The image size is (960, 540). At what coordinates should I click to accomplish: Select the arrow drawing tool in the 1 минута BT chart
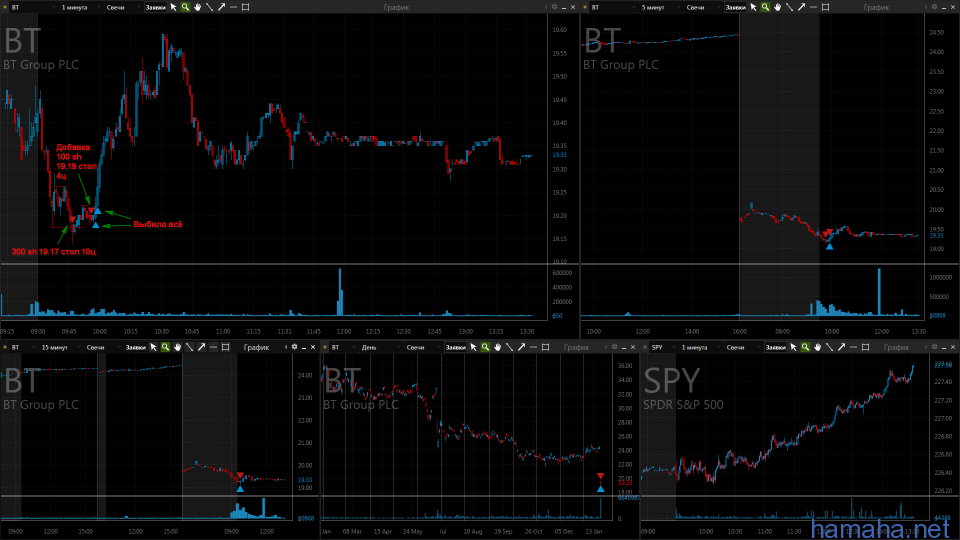pos(222,7)
